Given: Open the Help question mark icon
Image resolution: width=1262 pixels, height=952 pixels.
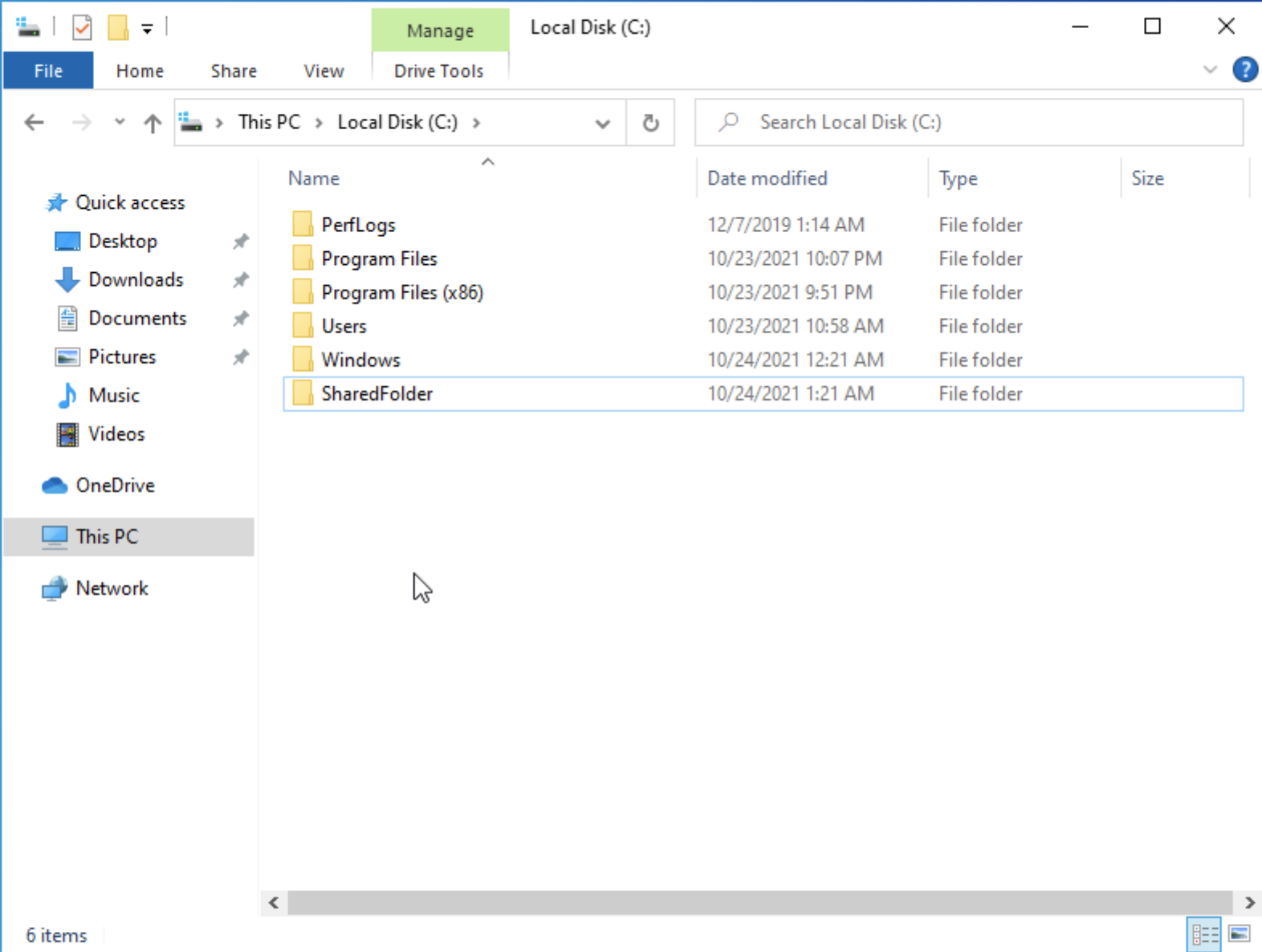Looking at the screenshot, I should pos(1244,71).
